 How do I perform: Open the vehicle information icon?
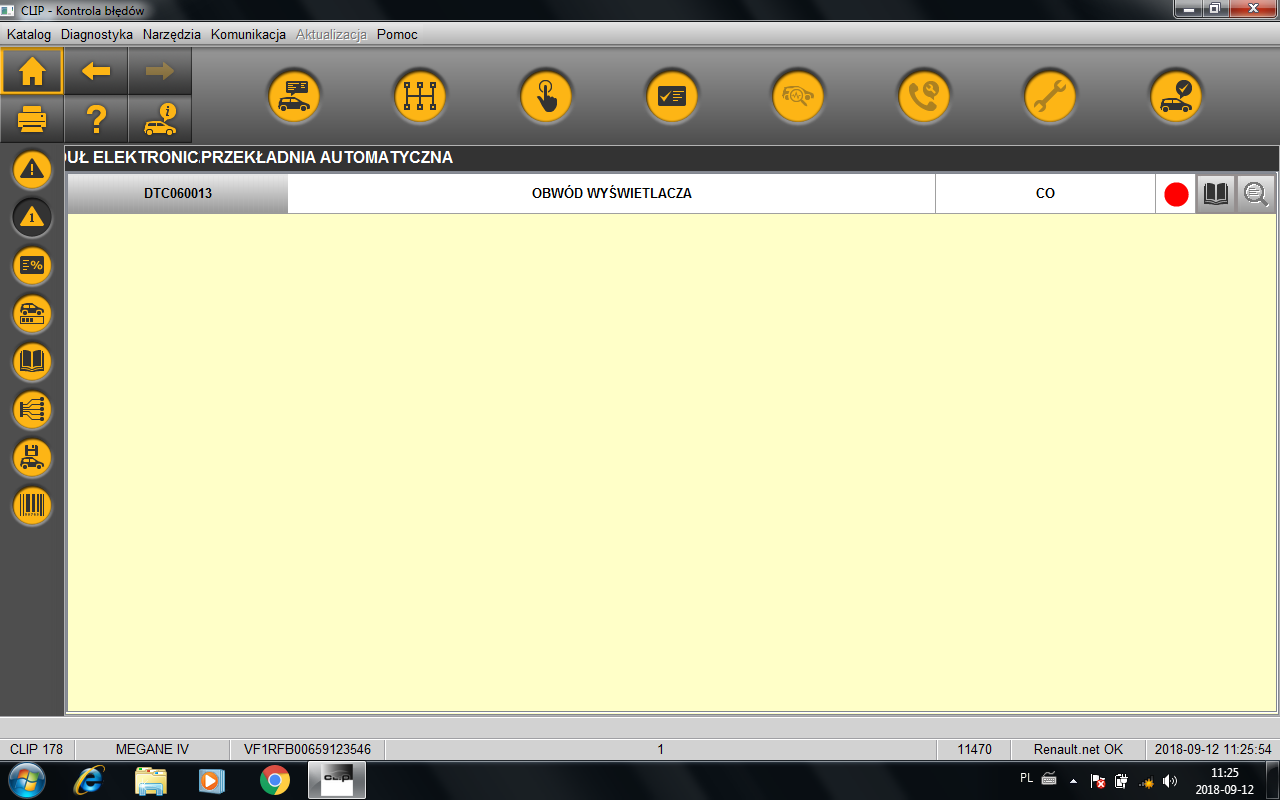[x=160, y=120]
